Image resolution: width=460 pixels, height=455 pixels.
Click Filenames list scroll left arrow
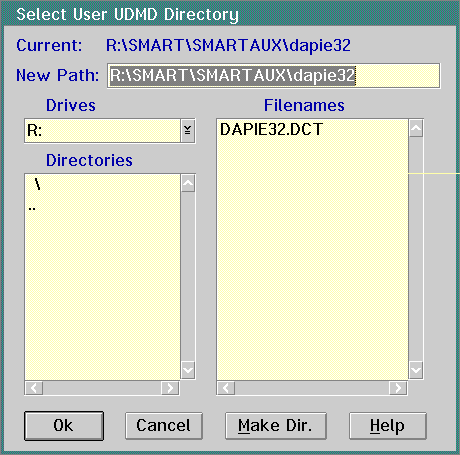point(226,388)
